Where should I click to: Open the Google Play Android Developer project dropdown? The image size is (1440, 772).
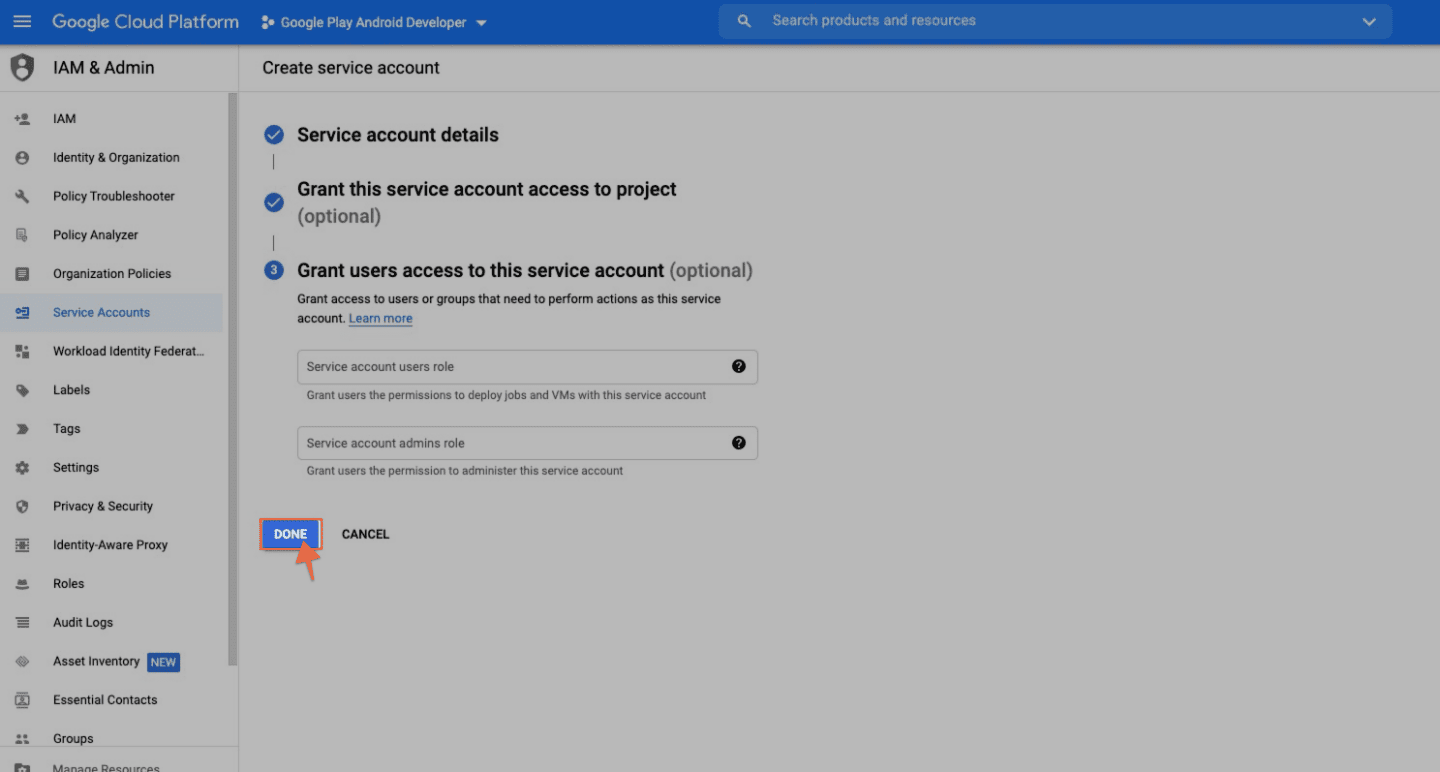373,22
